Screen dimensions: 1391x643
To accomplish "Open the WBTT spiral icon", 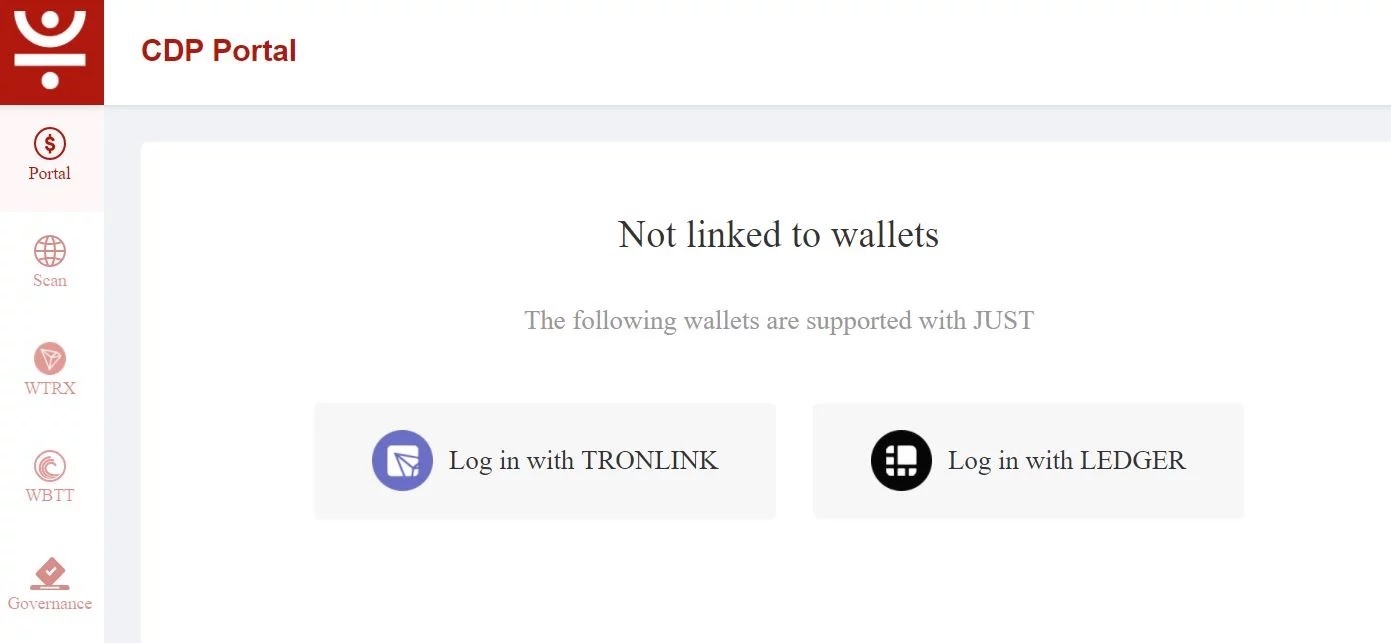I will (50, 466).
